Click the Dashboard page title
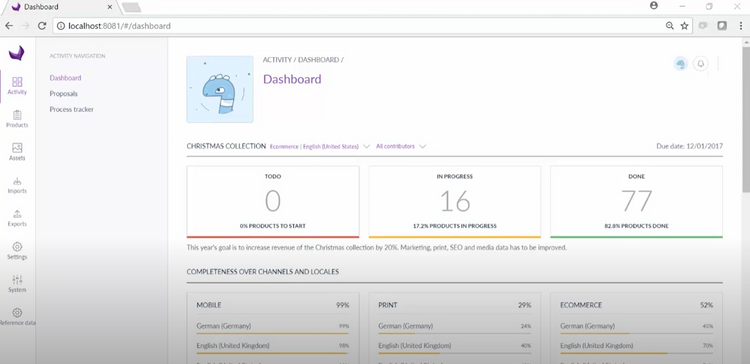The image size is (750, 364). [x=292, y=79]
